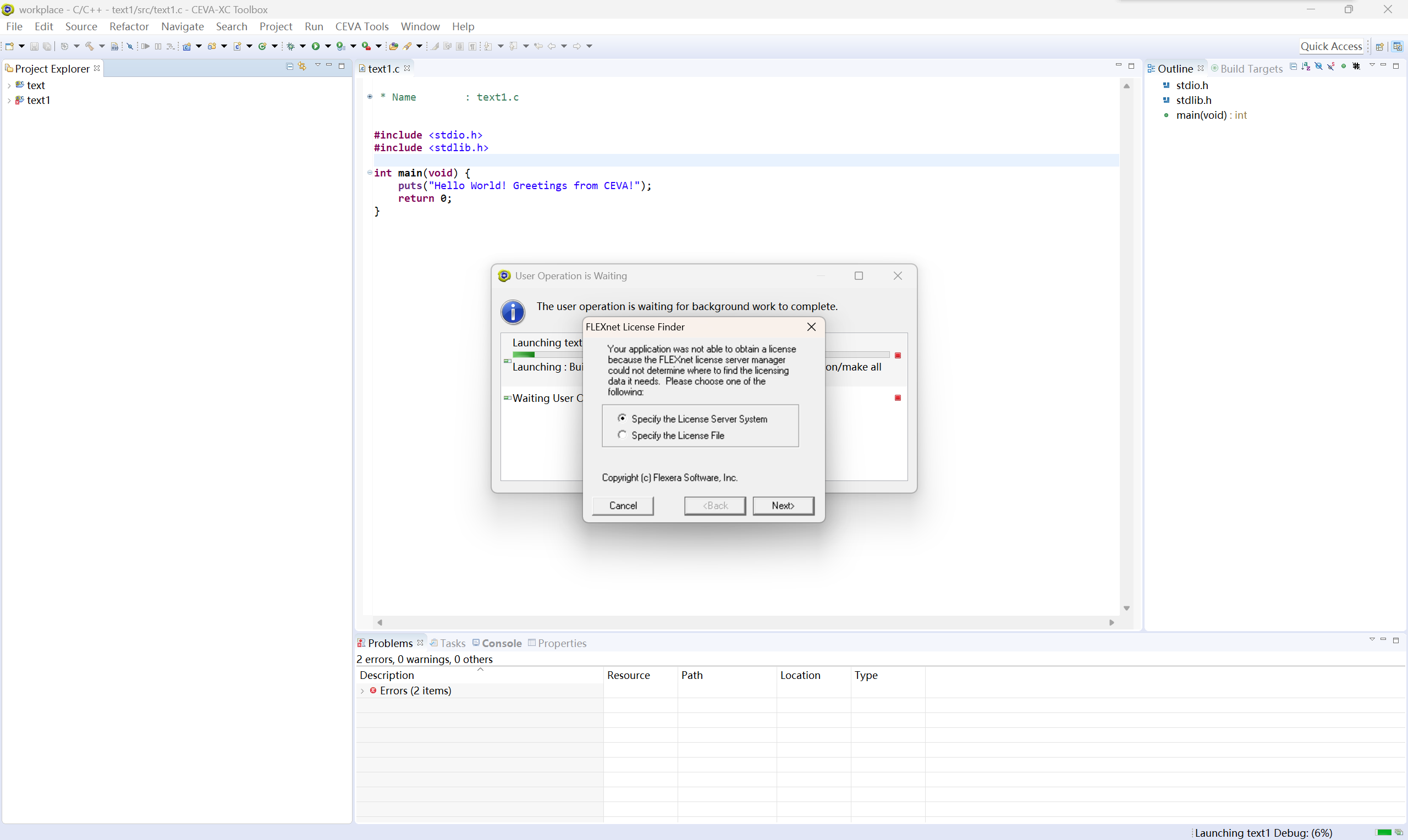The image size is (1408, 840).
Task: Open the Problems panel view menu triangle
Action: coord(1372,639)
